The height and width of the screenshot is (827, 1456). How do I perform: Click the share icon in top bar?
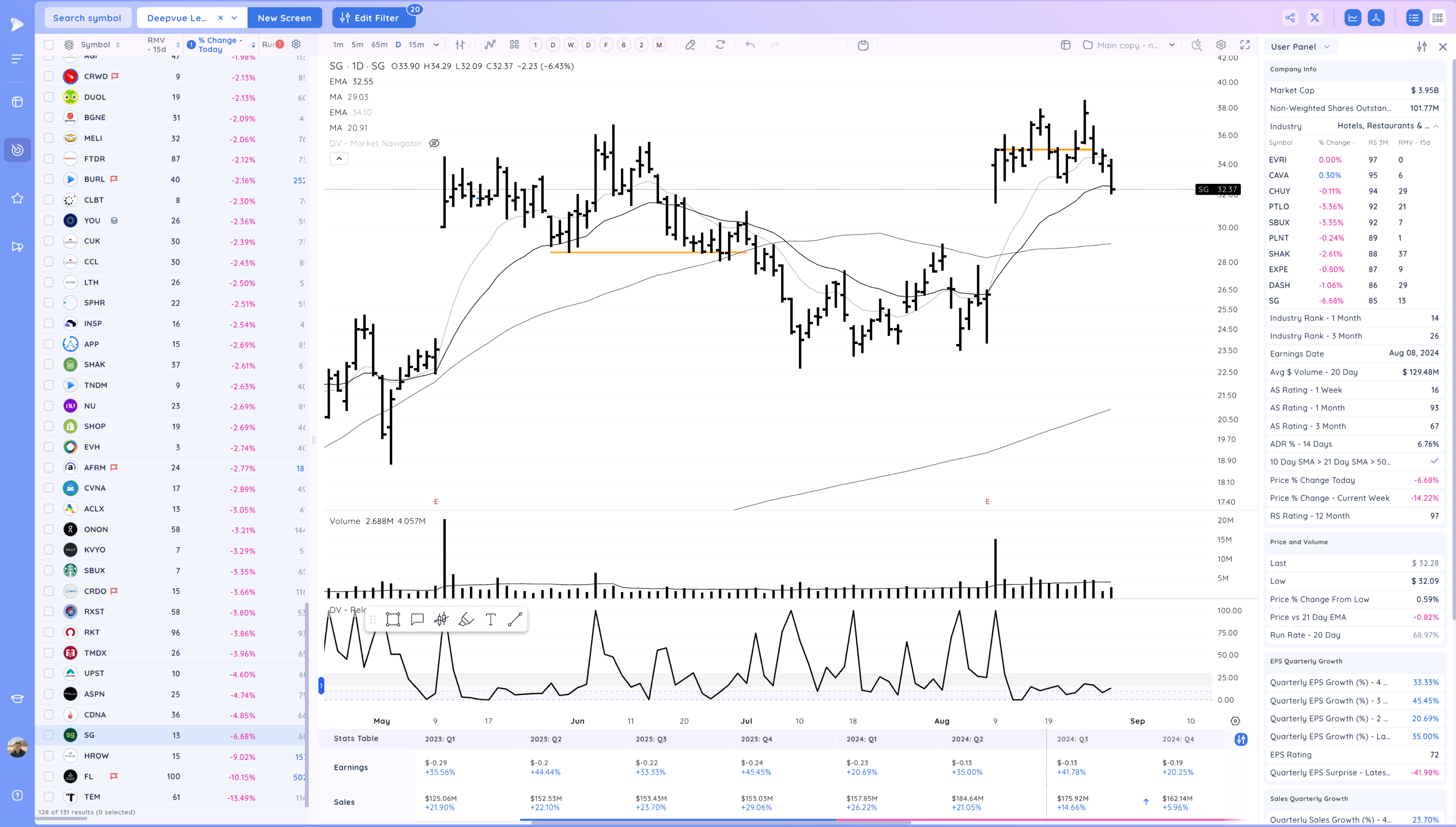(x=1290, y=17)
